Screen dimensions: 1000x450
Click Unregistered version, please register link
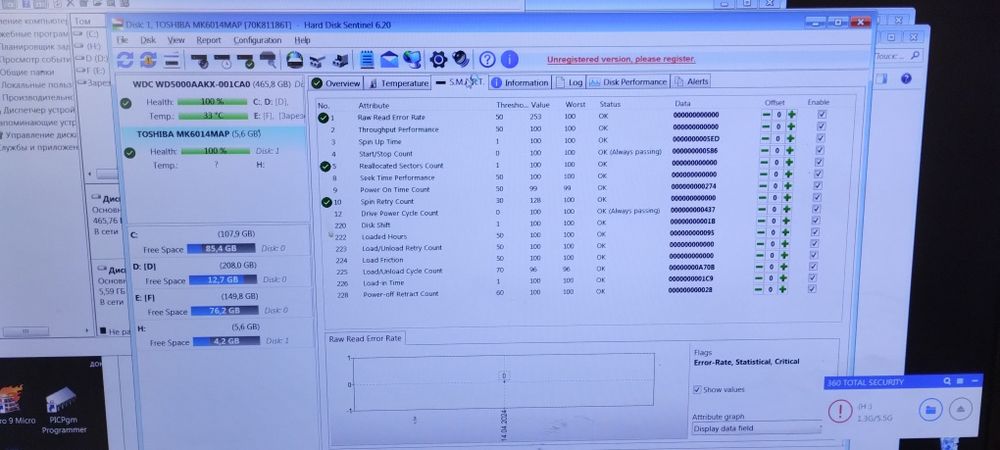621,59
